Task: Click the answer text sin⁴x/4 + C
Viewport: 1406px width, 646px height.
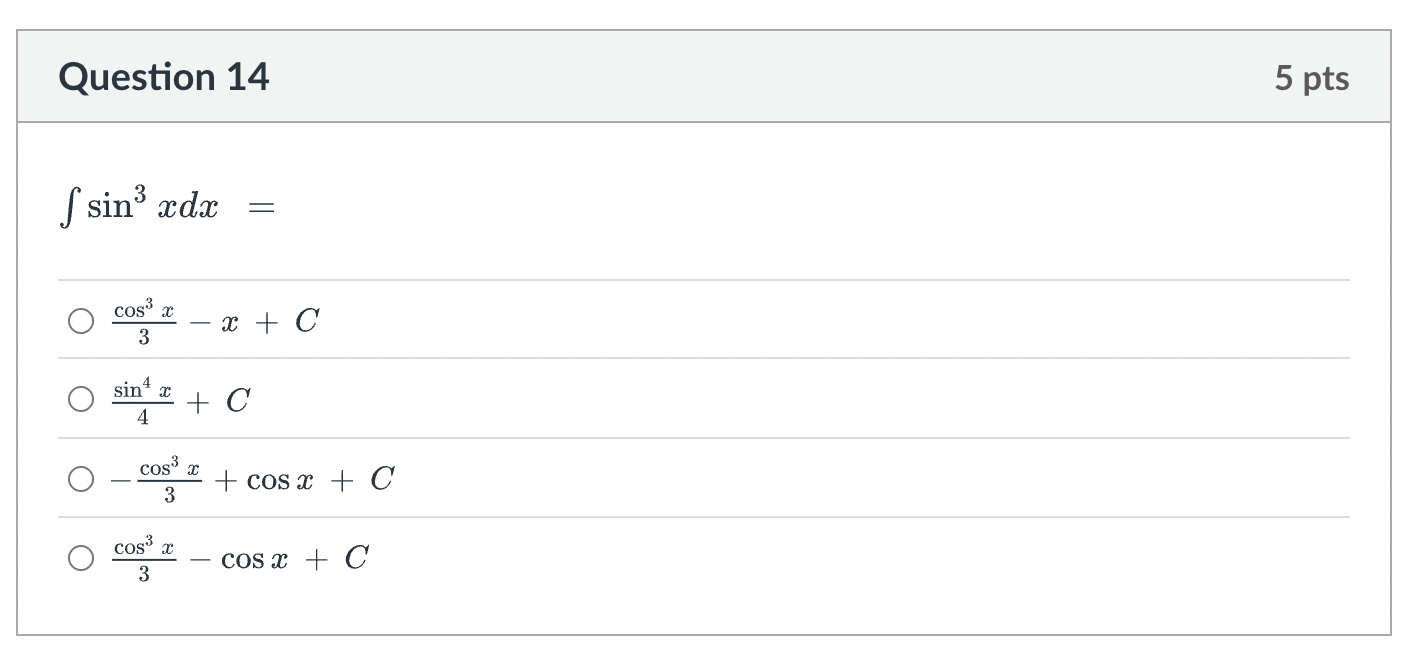Action: pos(181,401)
